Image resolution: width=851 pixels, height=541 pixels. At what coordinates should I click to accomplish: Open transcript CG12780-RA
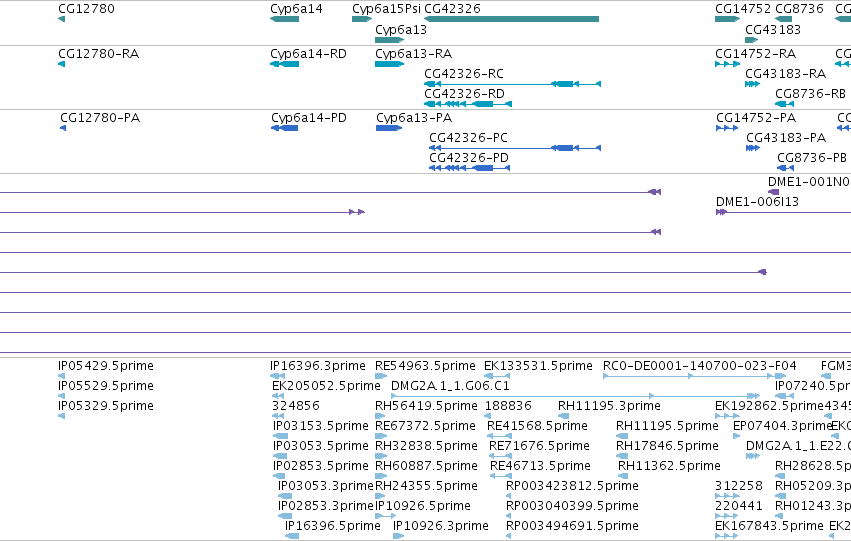click(x=98, y=54)
